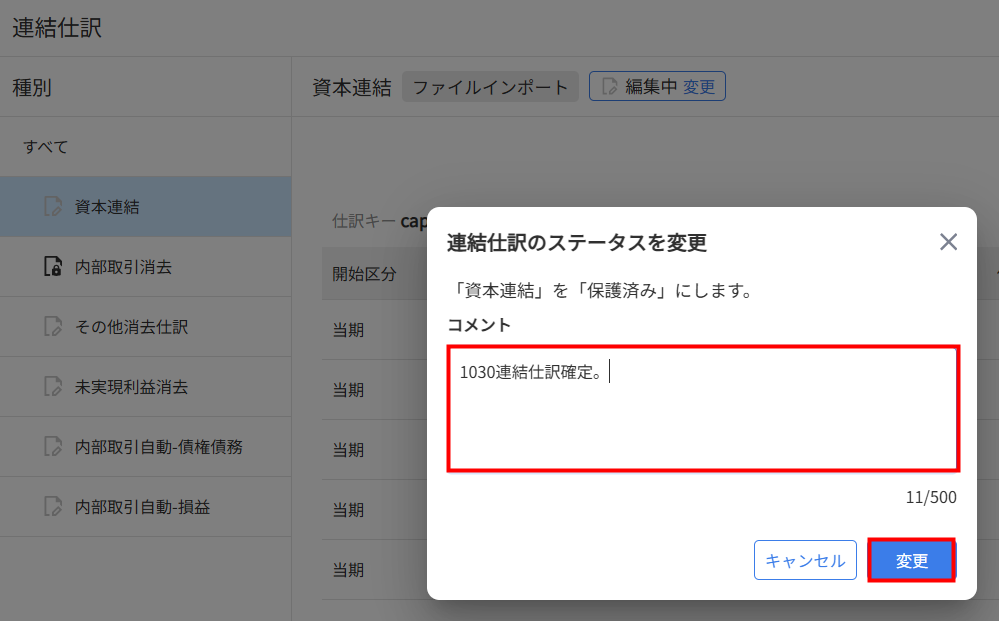999x621 pixels.
Task: Show すべて journal types
Action: point(46,147)
